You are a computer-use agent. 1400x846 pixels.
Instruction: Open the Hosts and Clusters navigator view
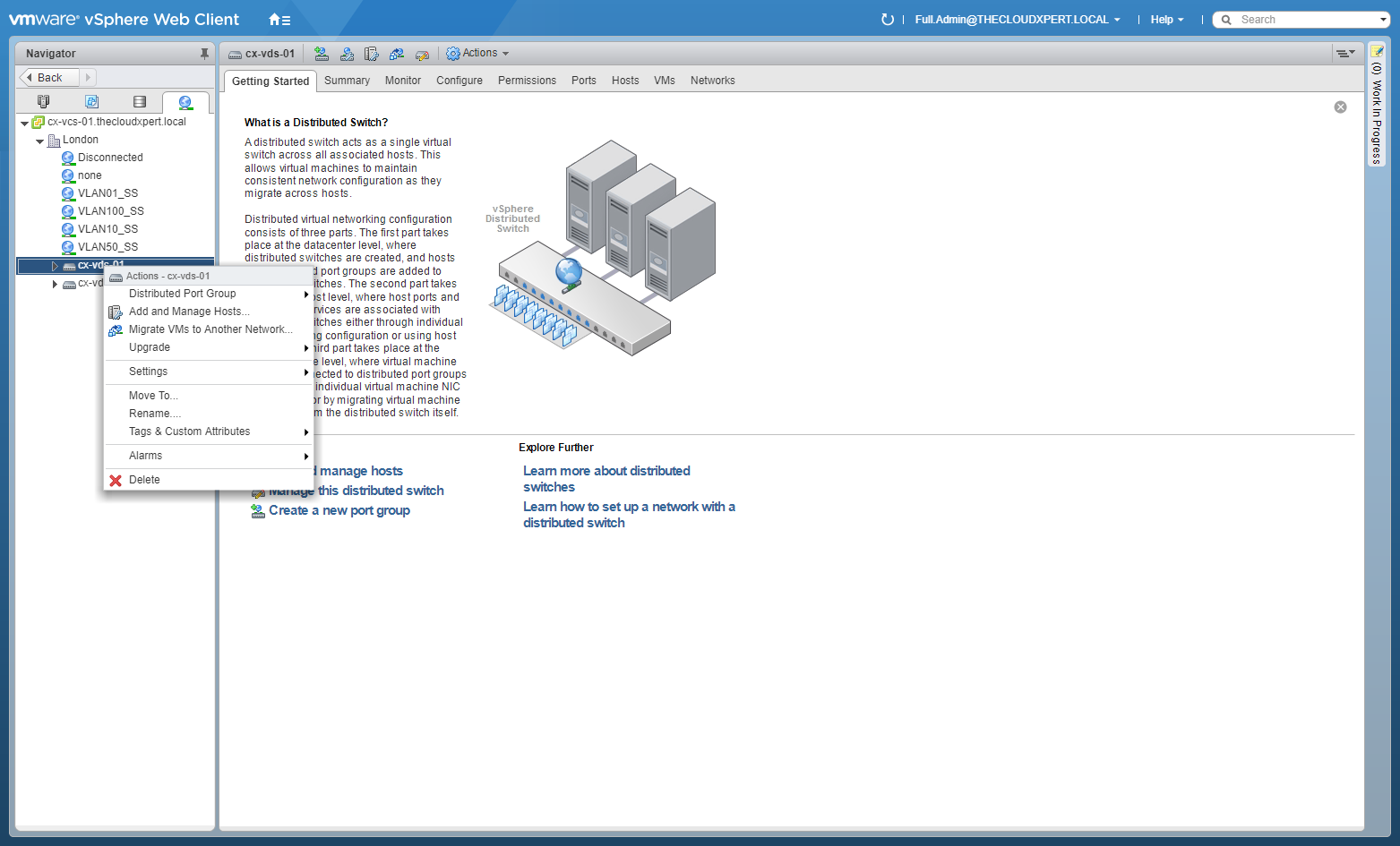coord(43,102)
